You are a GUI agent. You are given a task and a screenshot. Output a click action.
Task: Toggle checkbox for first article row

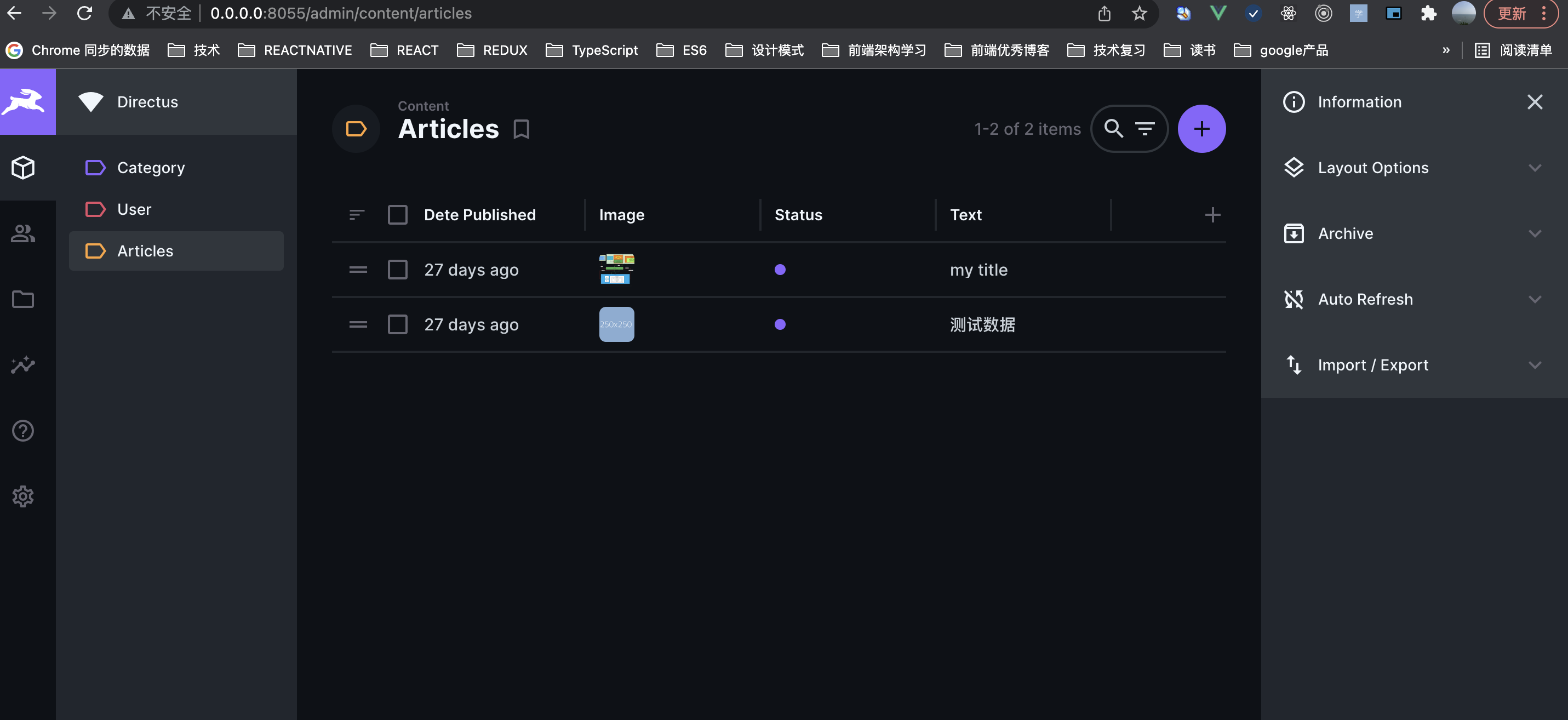[399, 269]
